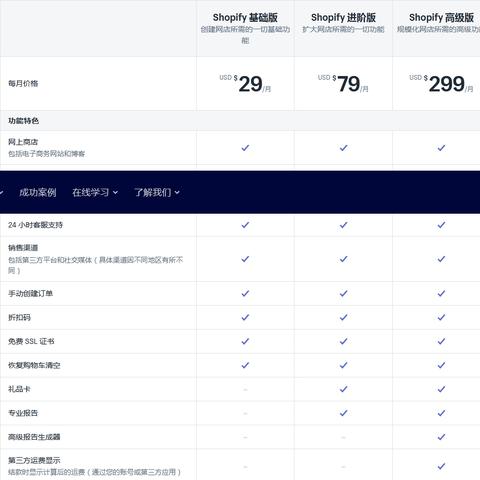The width and height of the screenshot is (480, 480).
Task: Click the 销售渠道 checkmark under 高级版
Action: coord(441,259)
